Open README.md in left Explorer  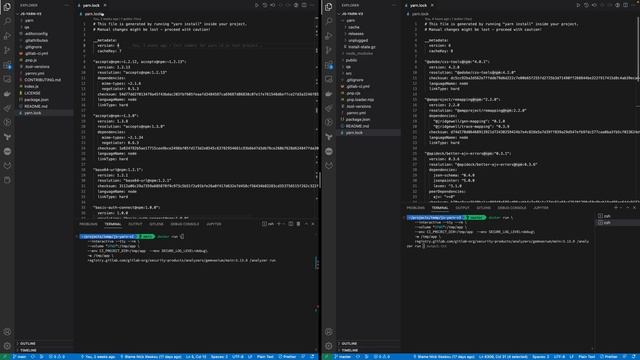tap(36, 106)
